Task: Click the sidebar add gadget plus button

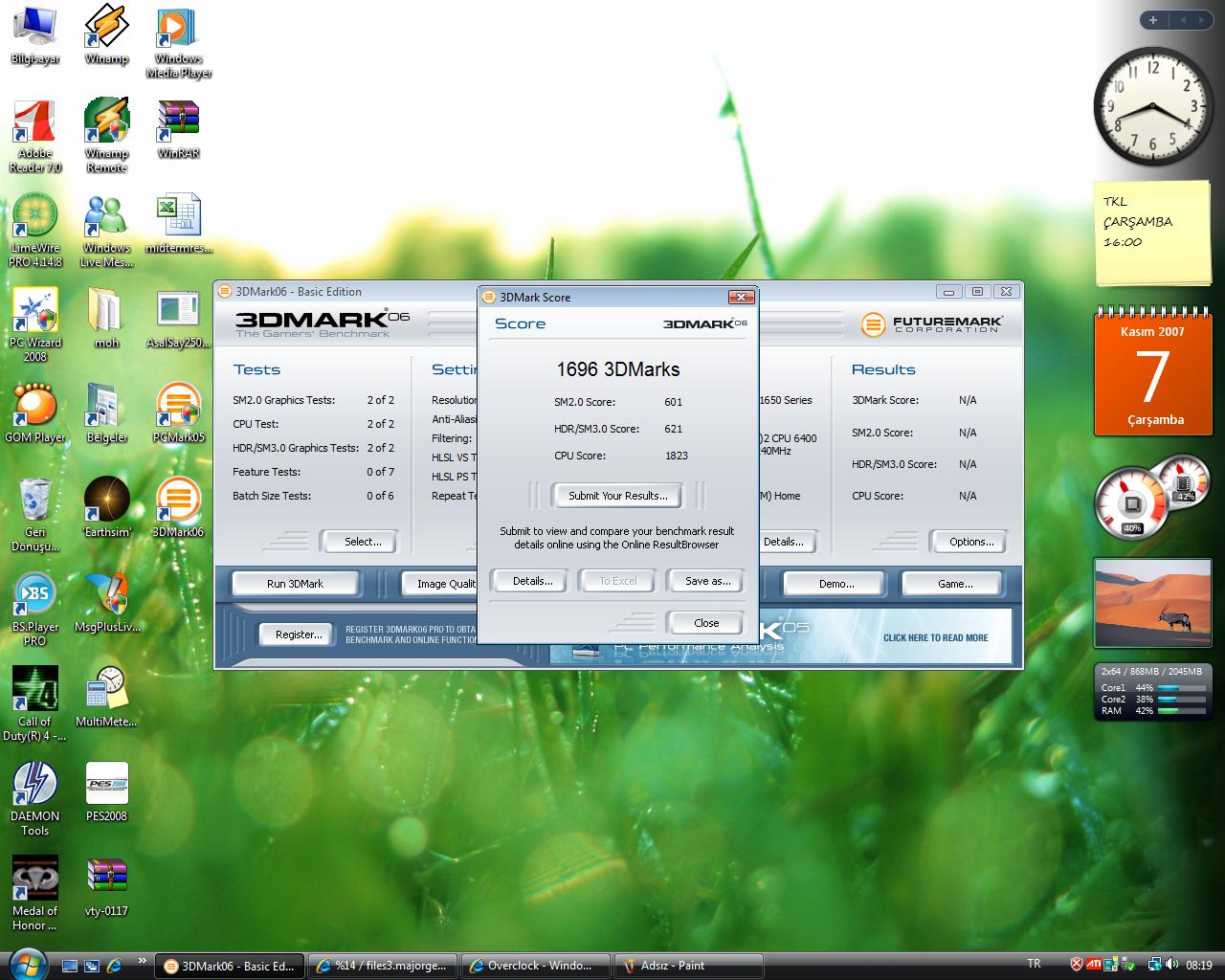Action: click(1152, 20)
